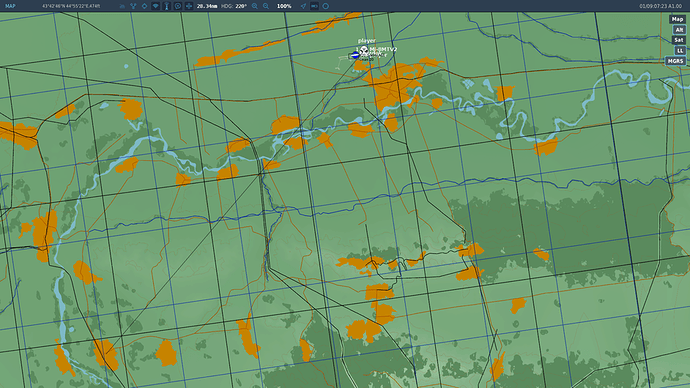
Task: Click the coordinates readout in top bar
Action: [x=71, y=6]
